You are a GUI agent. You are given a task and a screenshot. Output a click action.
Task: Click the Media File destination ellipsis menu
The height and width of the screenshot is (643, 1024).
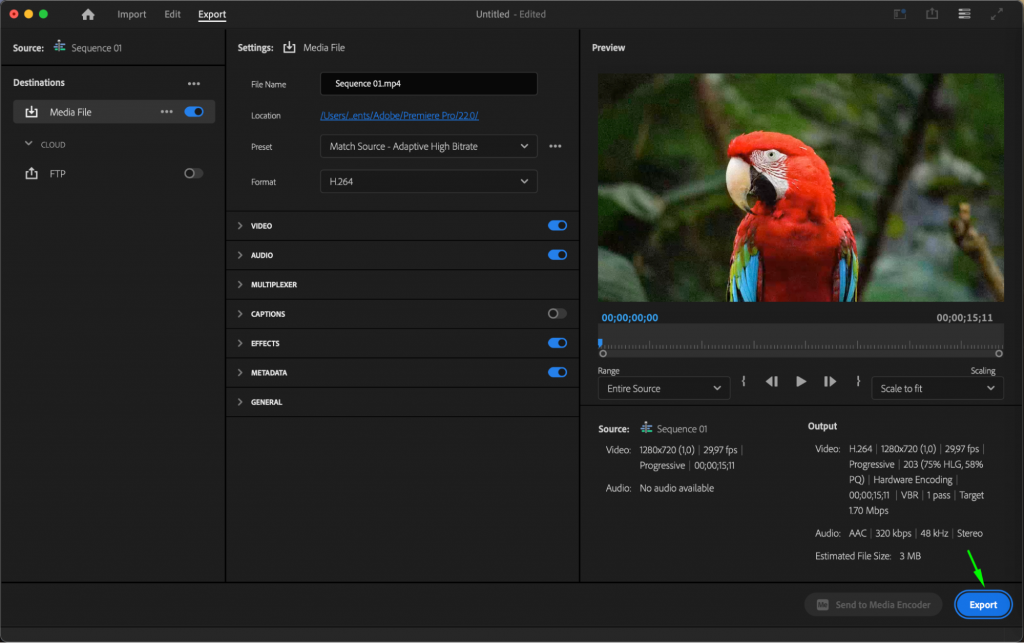pos(166,112)
